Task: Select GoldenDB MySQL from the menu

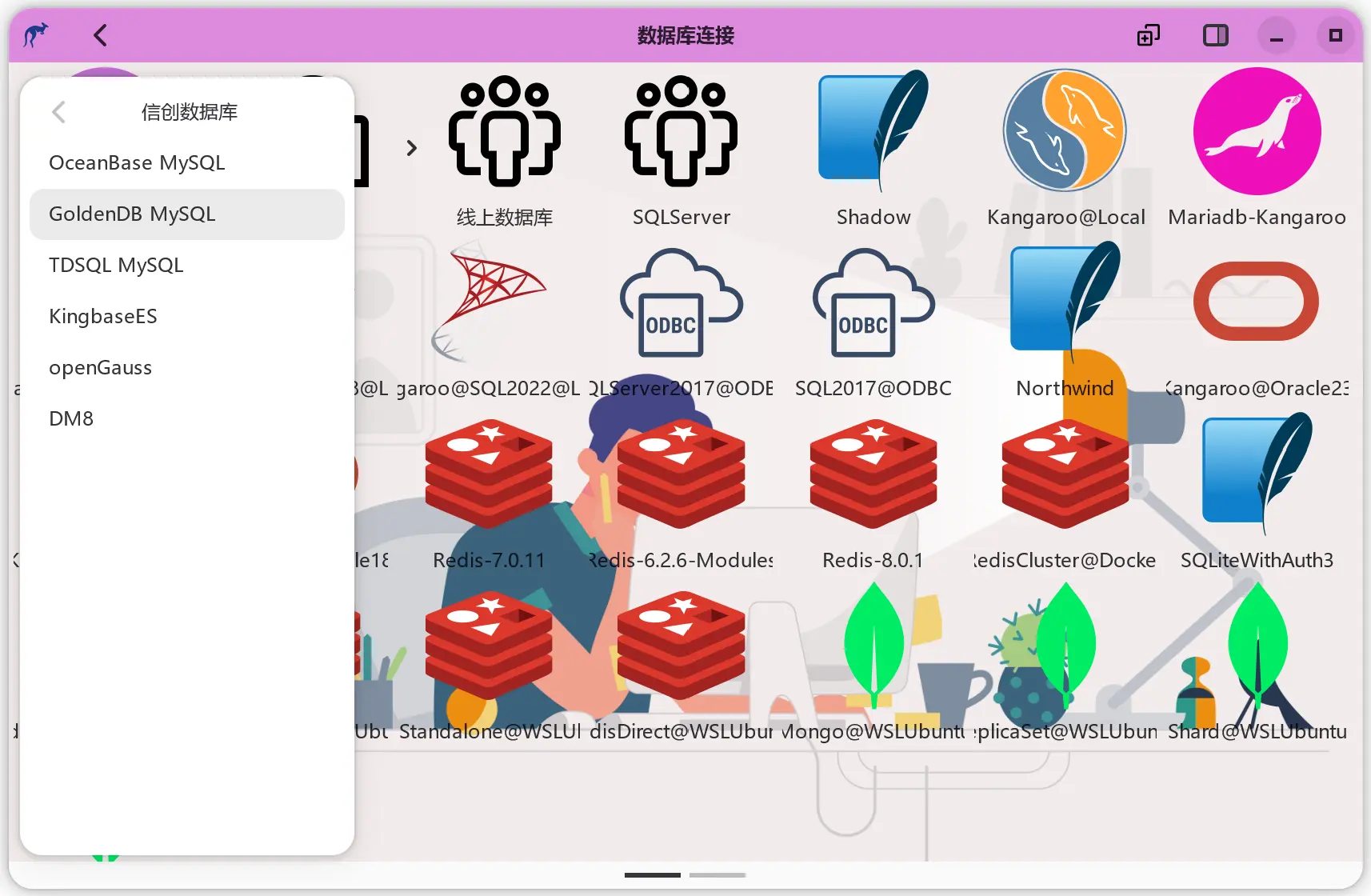Action: (187, 214)
